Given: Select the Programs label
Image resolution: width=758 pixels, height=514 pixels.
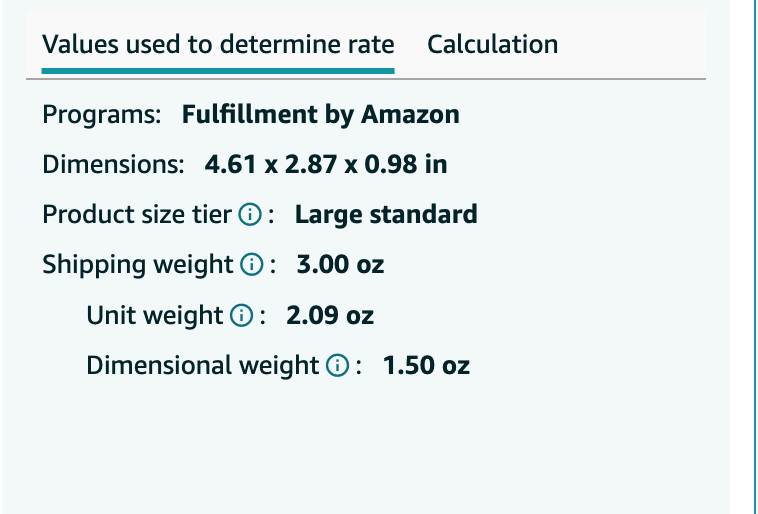Looking at the screenshot, I should (102, 115).
